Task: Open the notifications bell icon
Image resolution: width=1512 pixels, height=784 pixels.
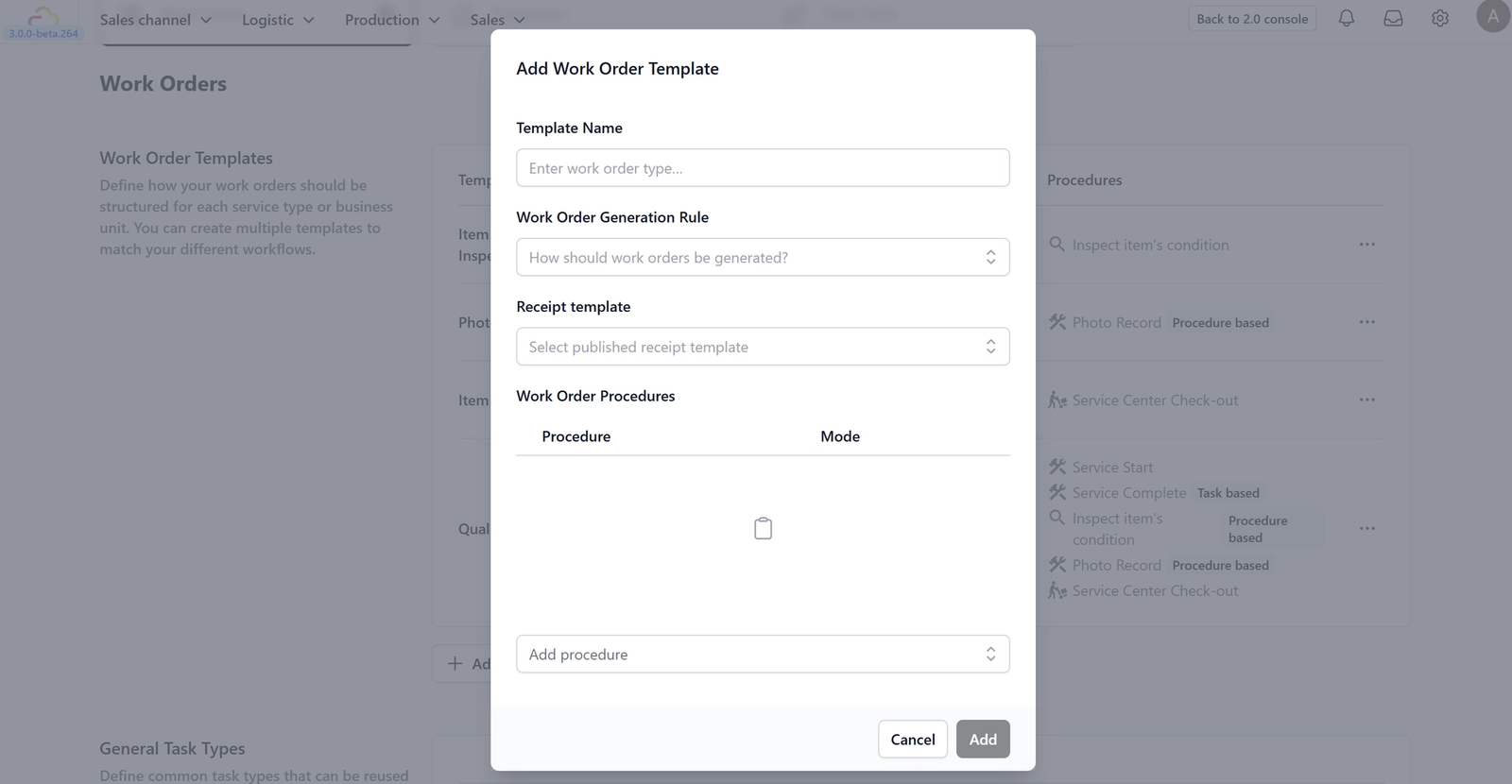Action: coord(1346,18)
